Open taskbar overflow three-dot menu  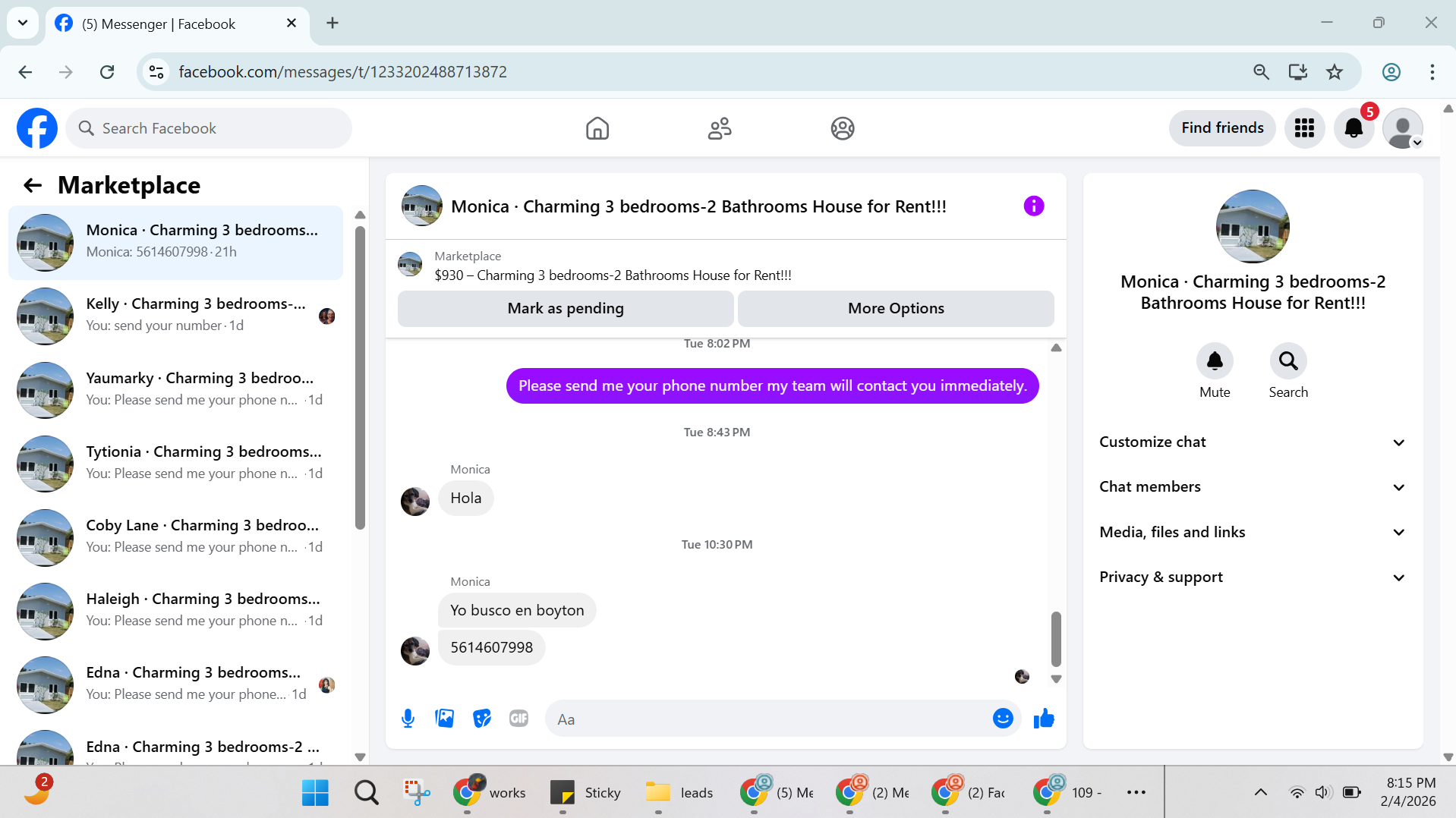(1136, 792)
